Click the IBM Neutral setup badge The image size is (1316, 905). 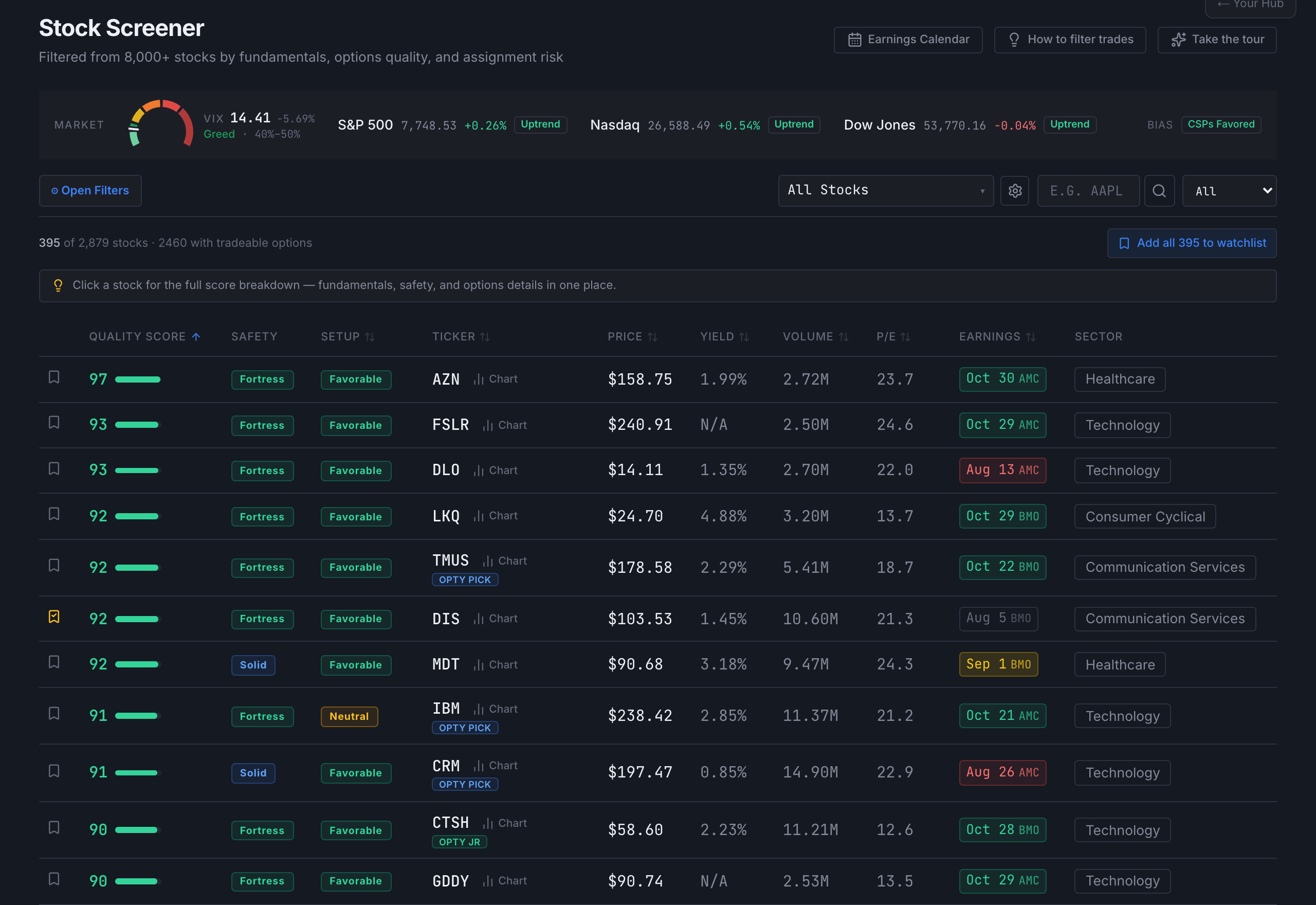pos(349,716)
